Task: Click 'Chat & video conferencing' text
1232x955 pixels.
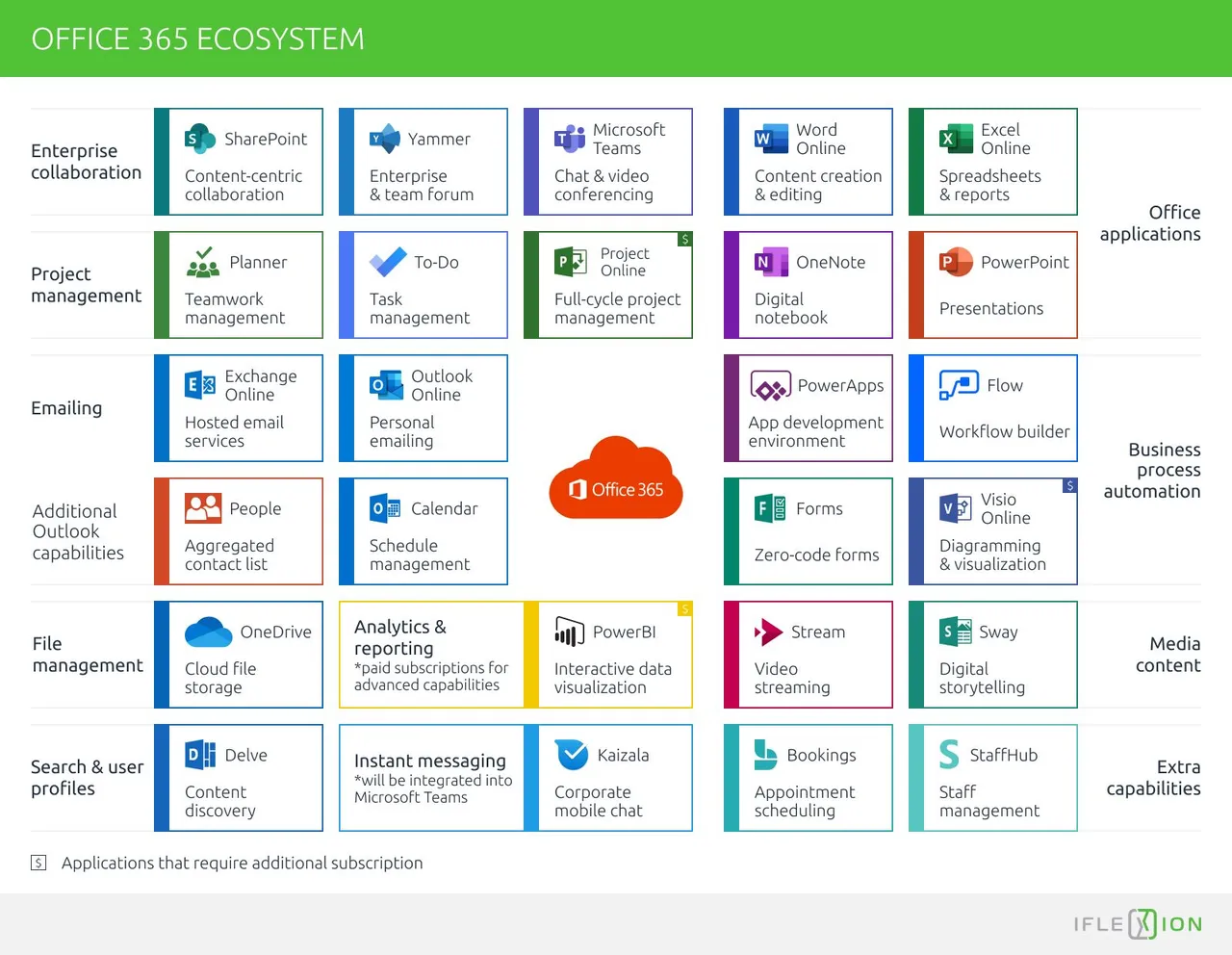Action: (603, 185)
